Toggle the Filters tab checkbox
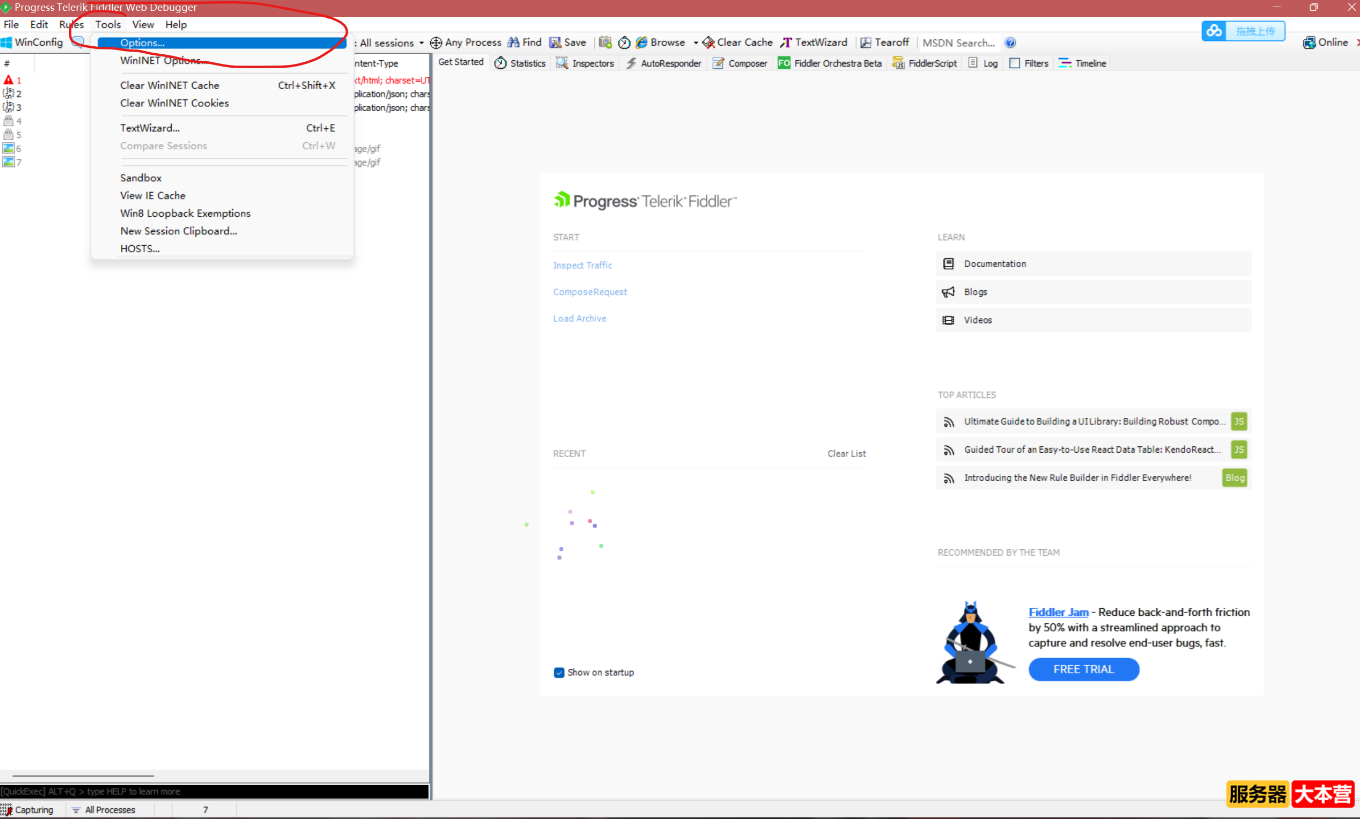 click(x=1015, y=63)
